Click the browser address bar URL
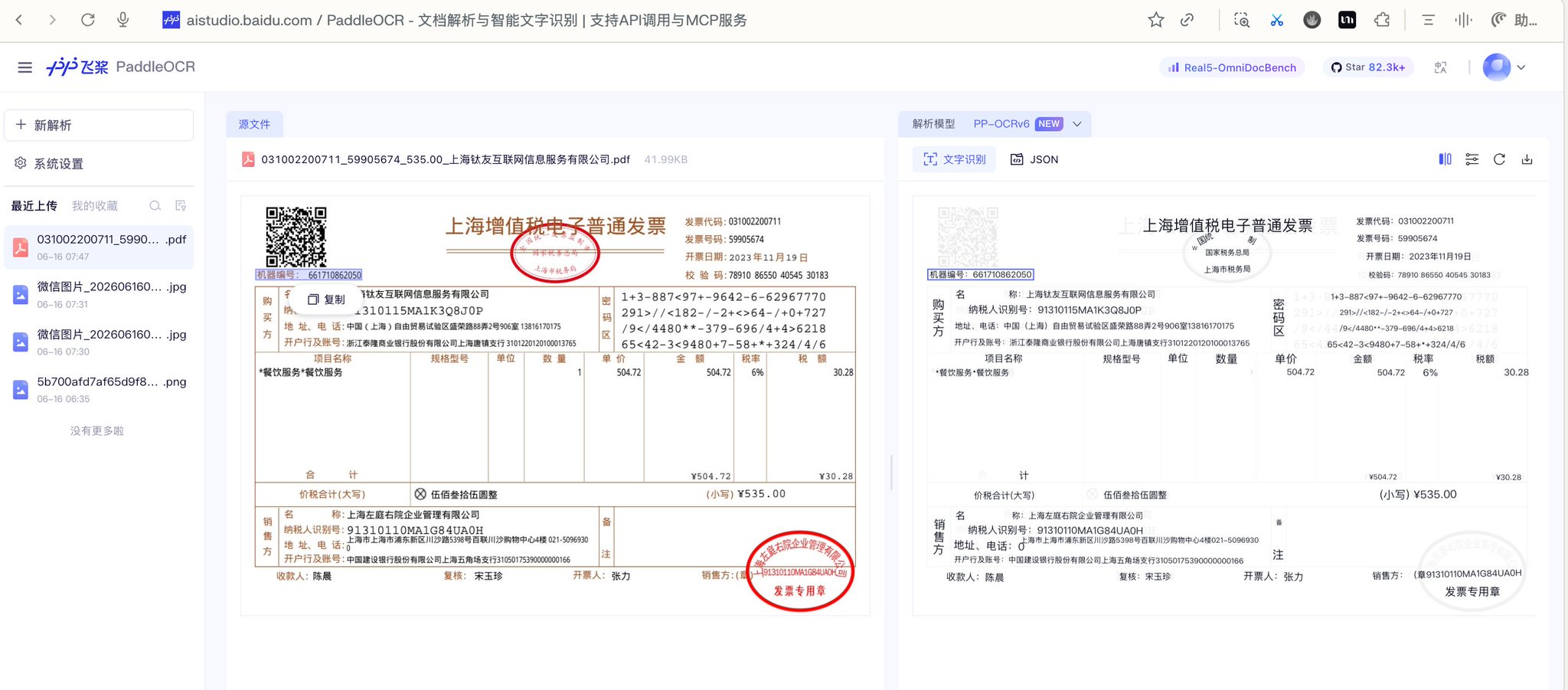The image size is (1568, 690). [467, 20]
